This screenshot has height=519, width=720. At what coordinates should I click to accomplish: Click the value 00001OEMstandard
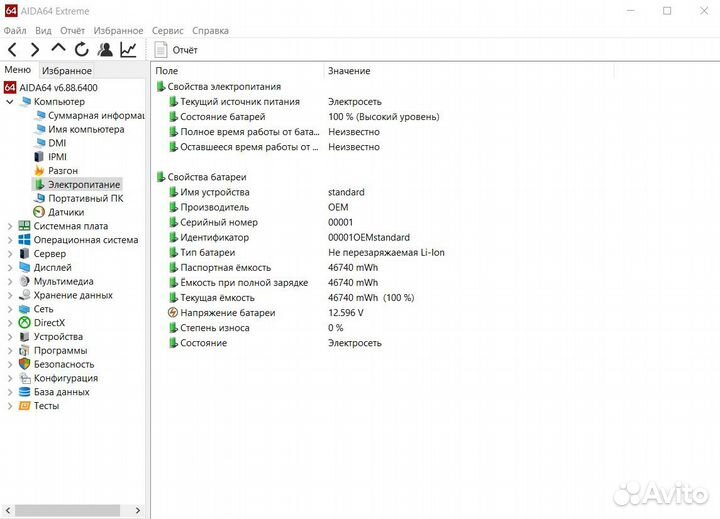click(369, 237)
